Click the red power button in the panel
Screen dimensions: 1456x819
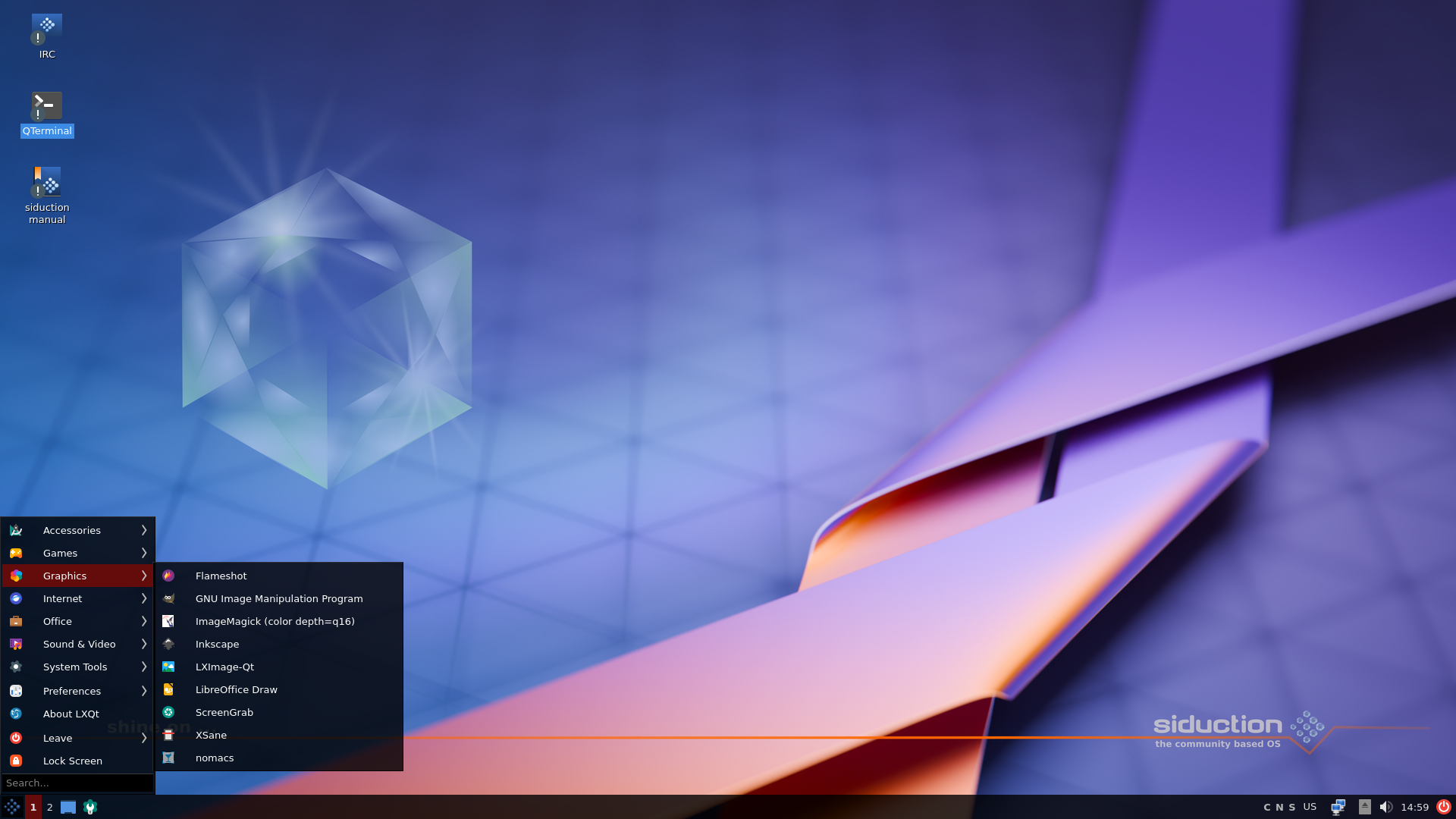tap(1444, 807)
